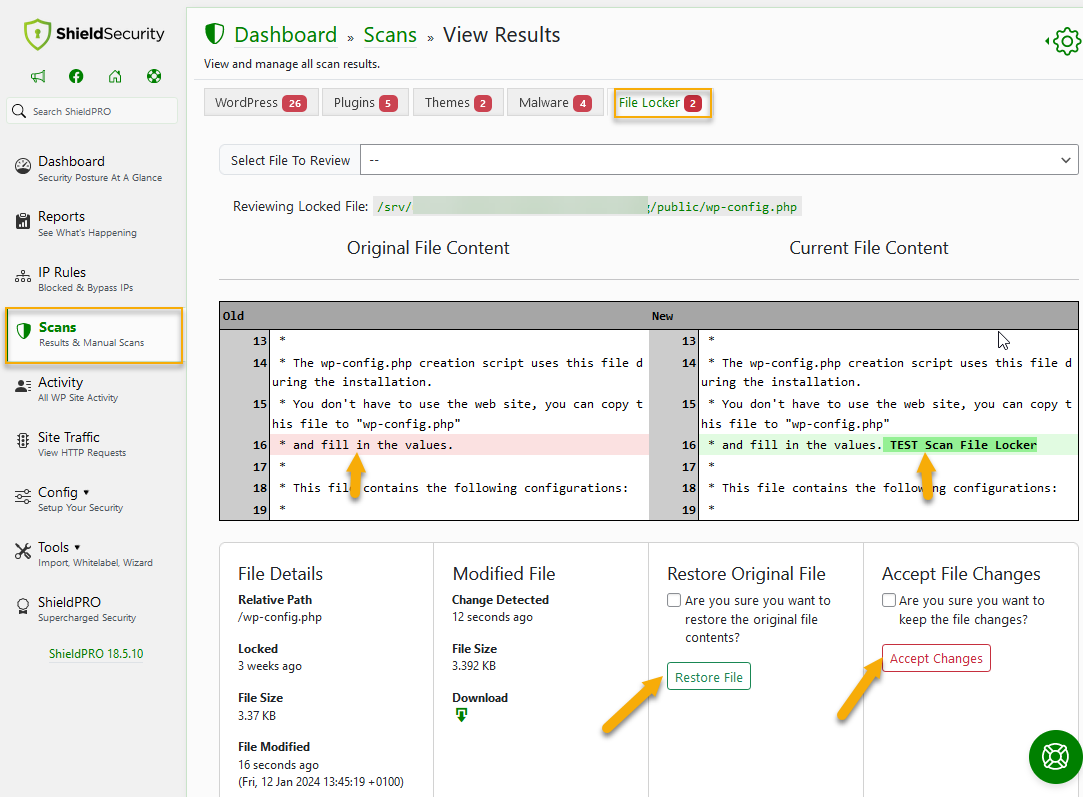Click the Tools wrench icon
1083x797 pixels.
[23, 550]
